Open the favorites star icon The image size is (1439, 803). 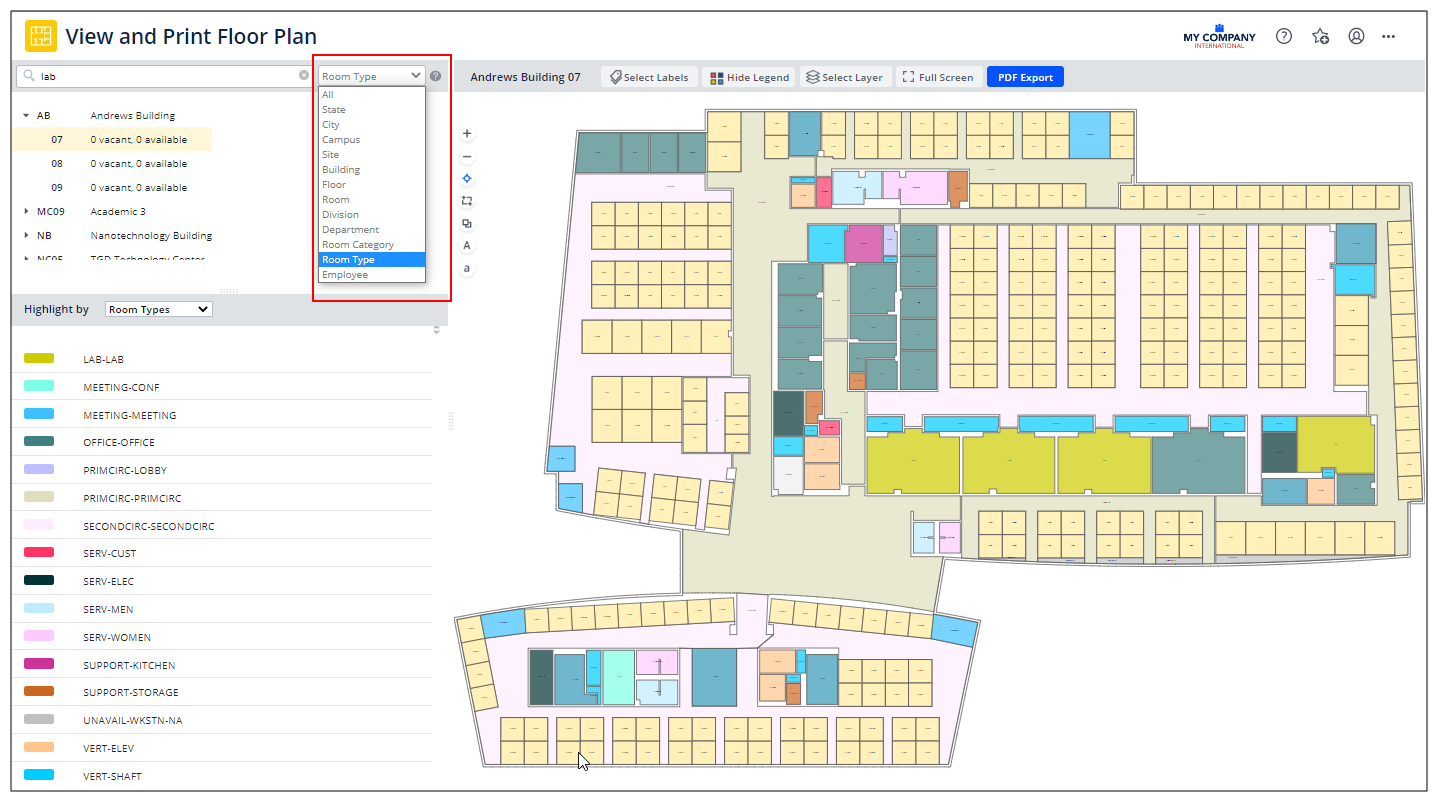[1320, 36]
